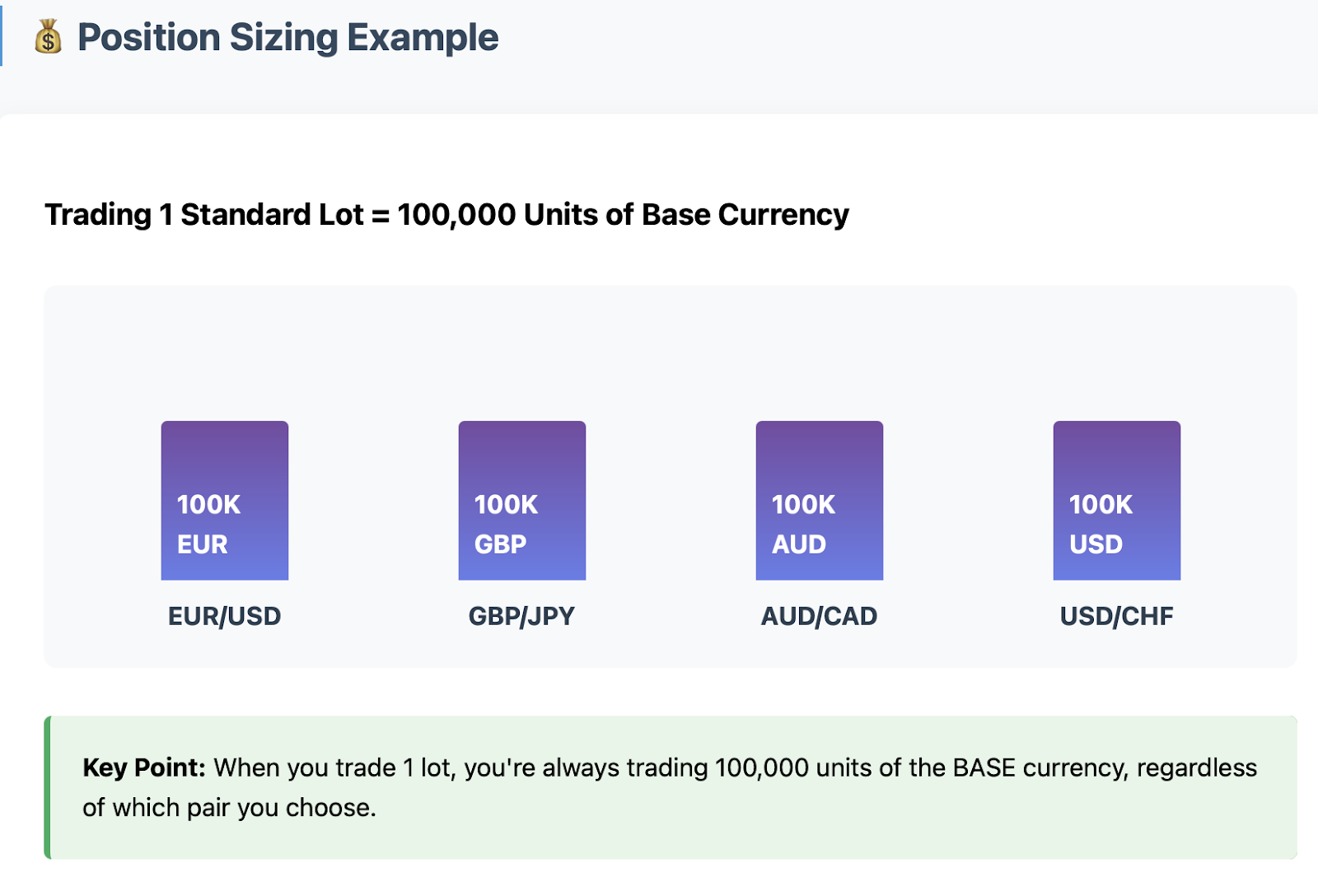Click the 100K text in the GBP bar
The image size is (1318, 896).
[x=506, y=504]
